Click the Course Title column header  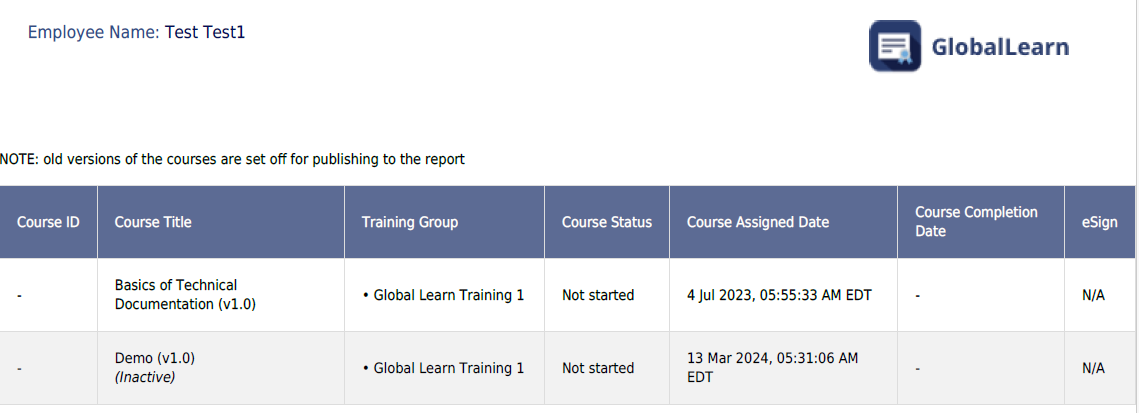click(221, 222)
